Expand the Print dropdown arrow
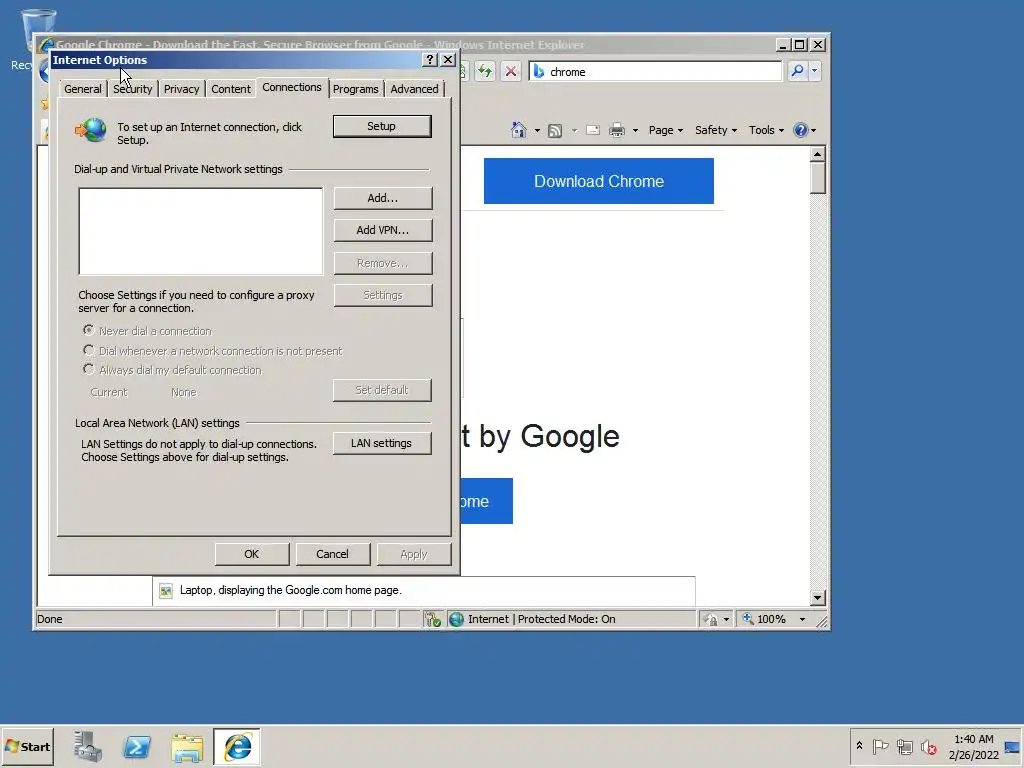Viewport: 1024px width, 768px height. tap(635, 131)
